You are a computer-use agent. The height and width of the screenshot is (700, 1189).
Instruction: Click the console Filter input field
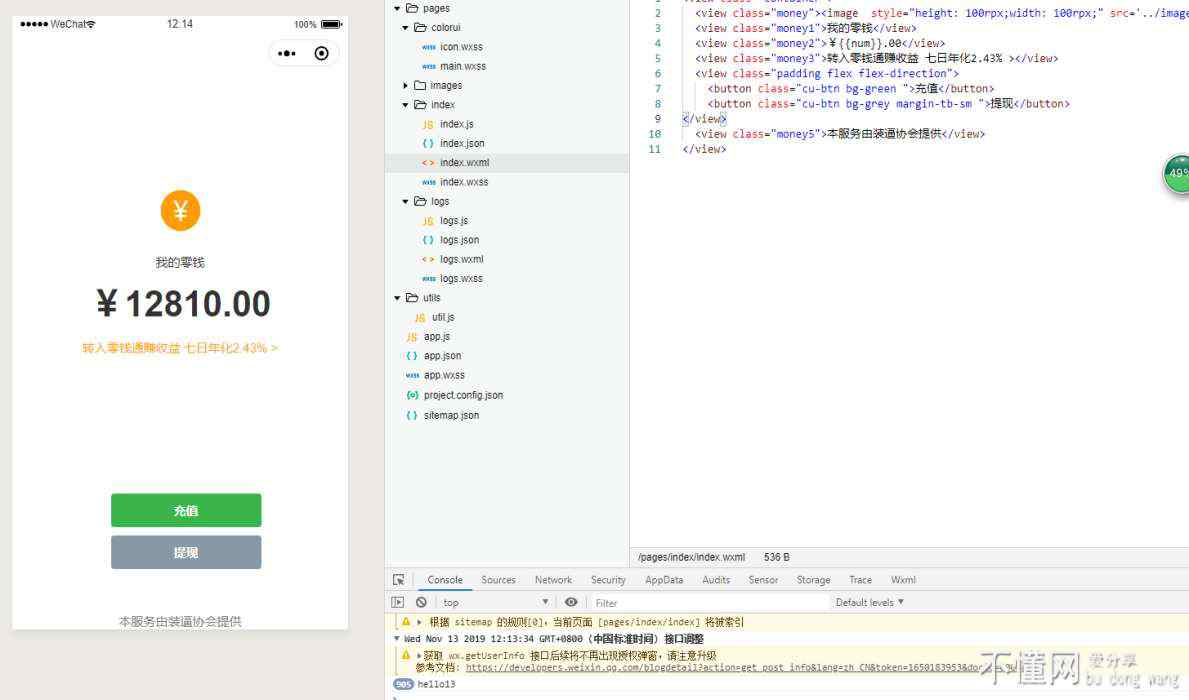(x=708, y=602)
